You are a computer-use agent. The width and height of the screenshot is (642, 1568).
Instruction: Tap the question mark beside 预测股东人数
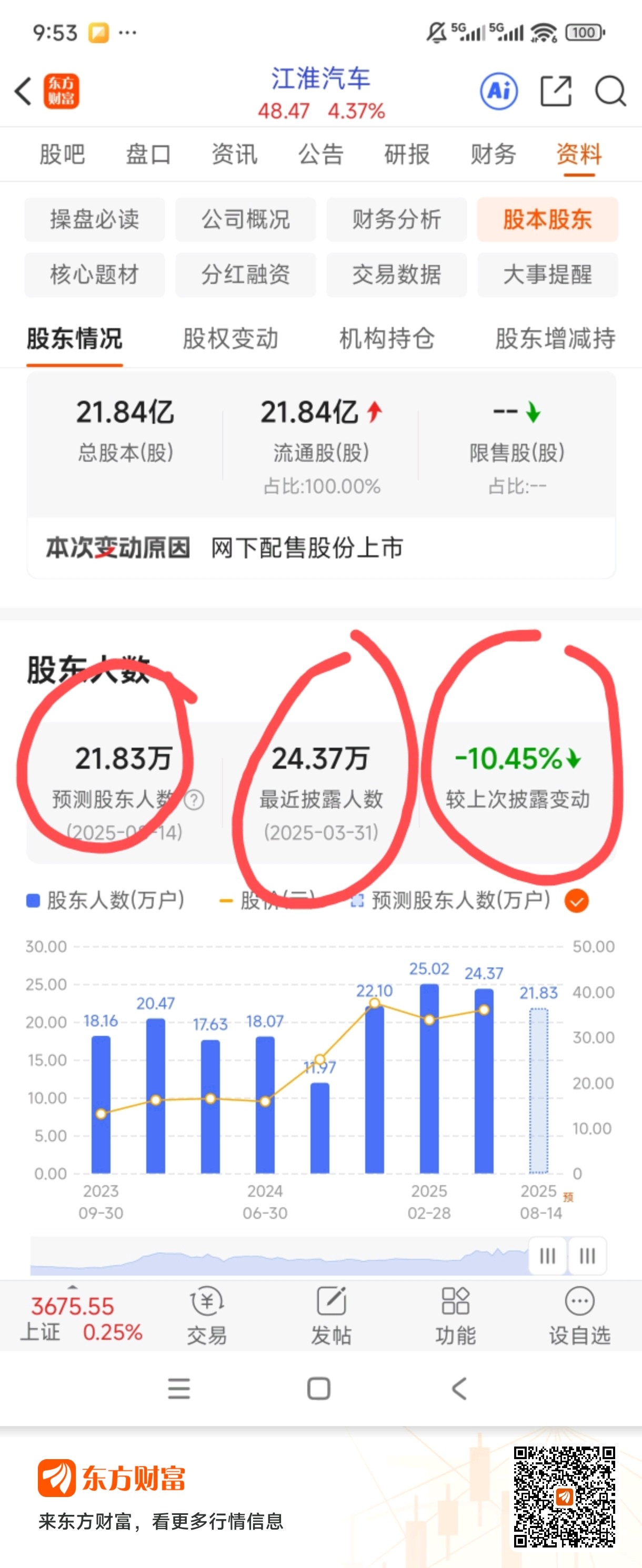(x=194, y=799)
